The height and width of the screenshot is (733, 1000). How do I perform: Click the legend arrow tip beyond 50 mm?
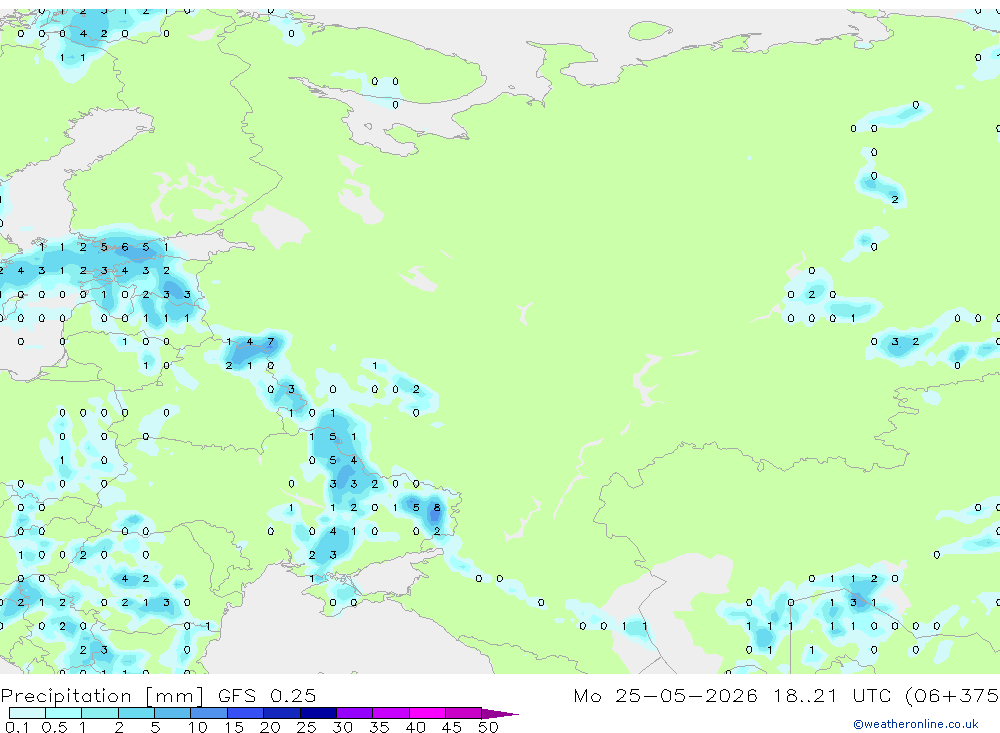[x=500, y=713]
